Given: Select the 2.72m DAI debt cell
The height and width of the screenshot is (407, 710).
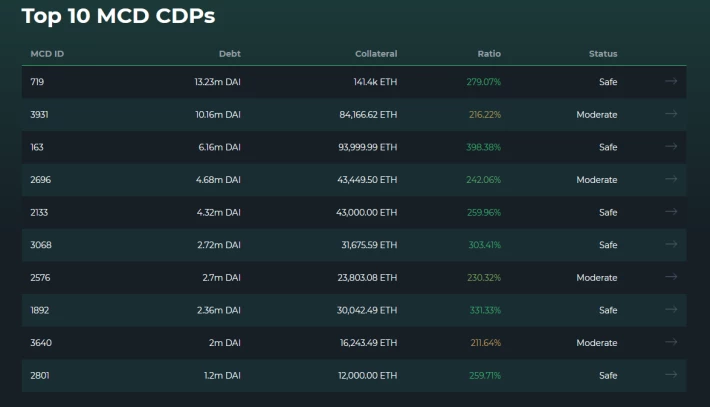Looking at the screenshot, I should click(219, 245).
